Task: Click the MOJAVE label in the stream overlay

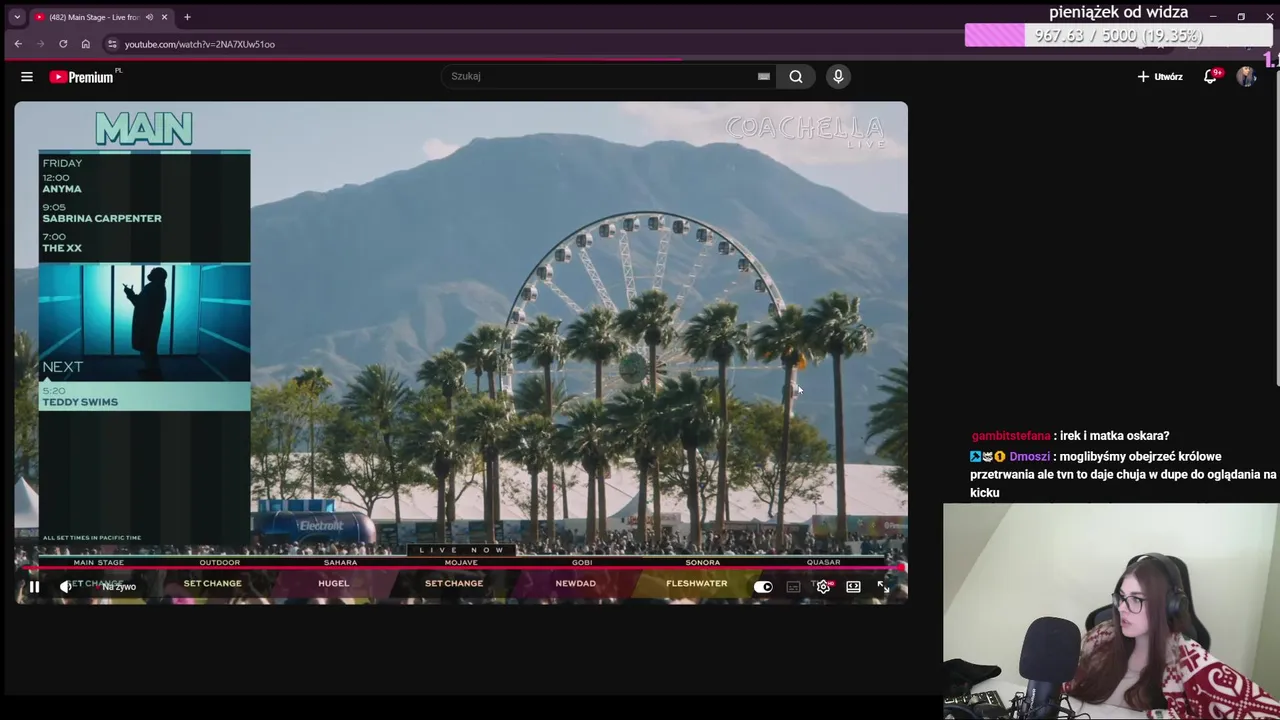Action: coord(461,562)
